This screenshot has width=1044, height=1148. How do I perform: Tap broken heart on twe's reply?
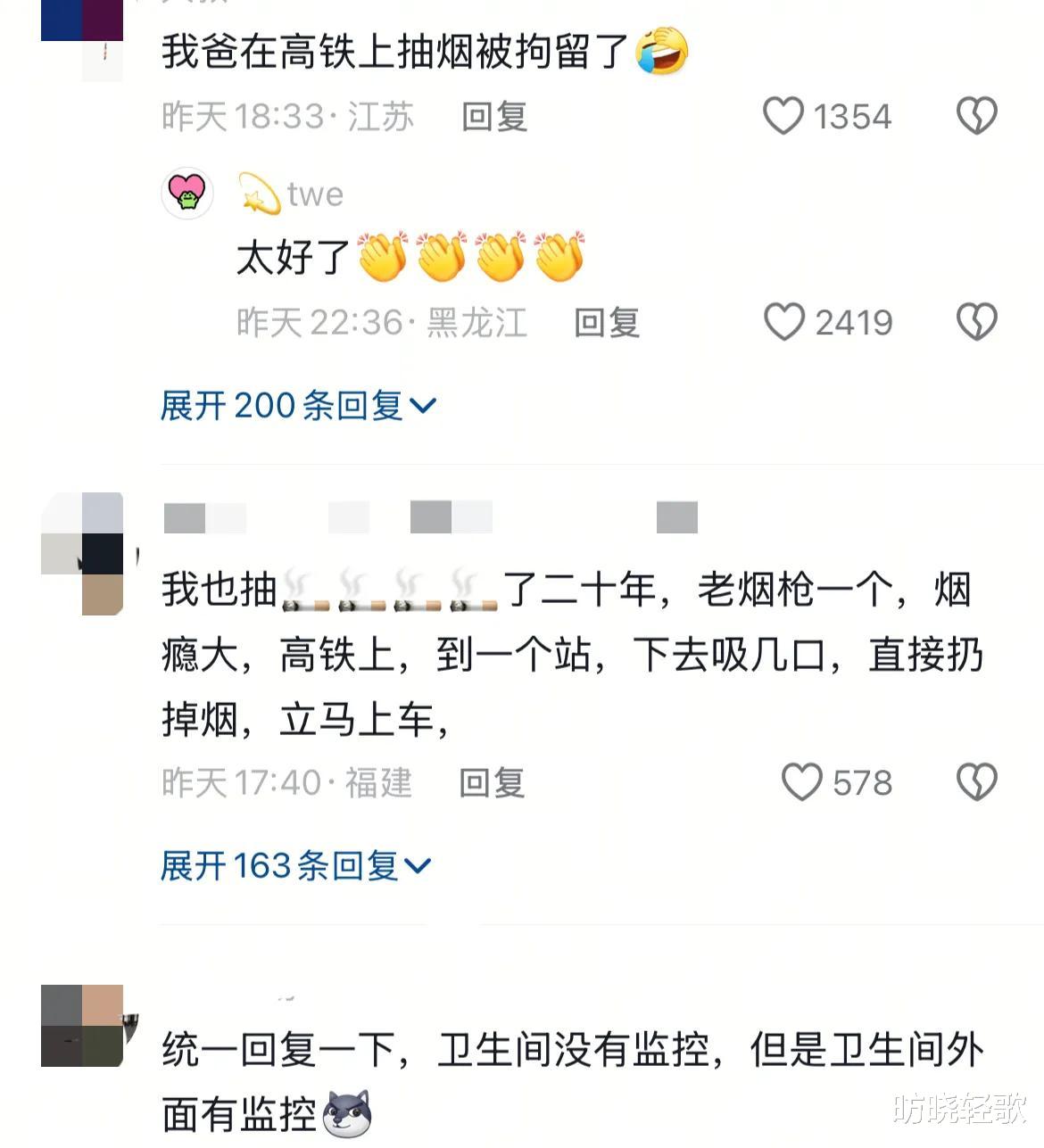(x=976, y=322)
